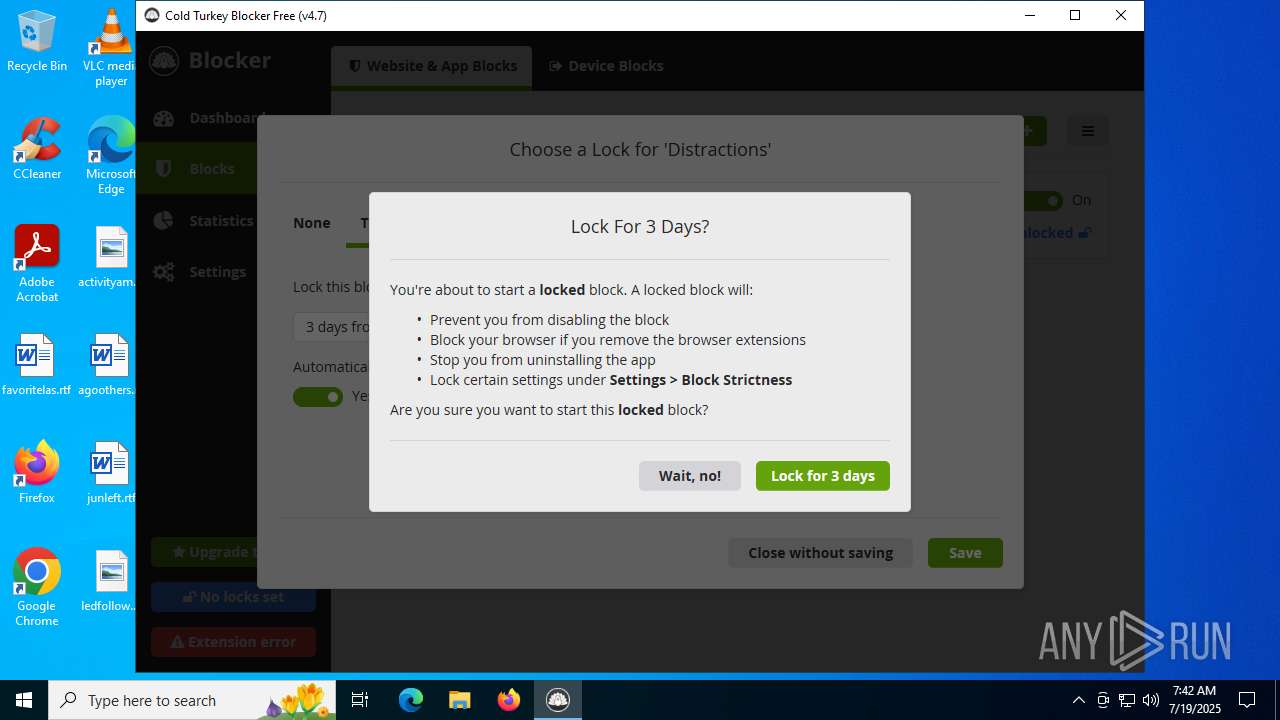Screen dimensions: 1280x720
Task: Open Google Chrome desktop shortcut
Action: tap(37, 588)
